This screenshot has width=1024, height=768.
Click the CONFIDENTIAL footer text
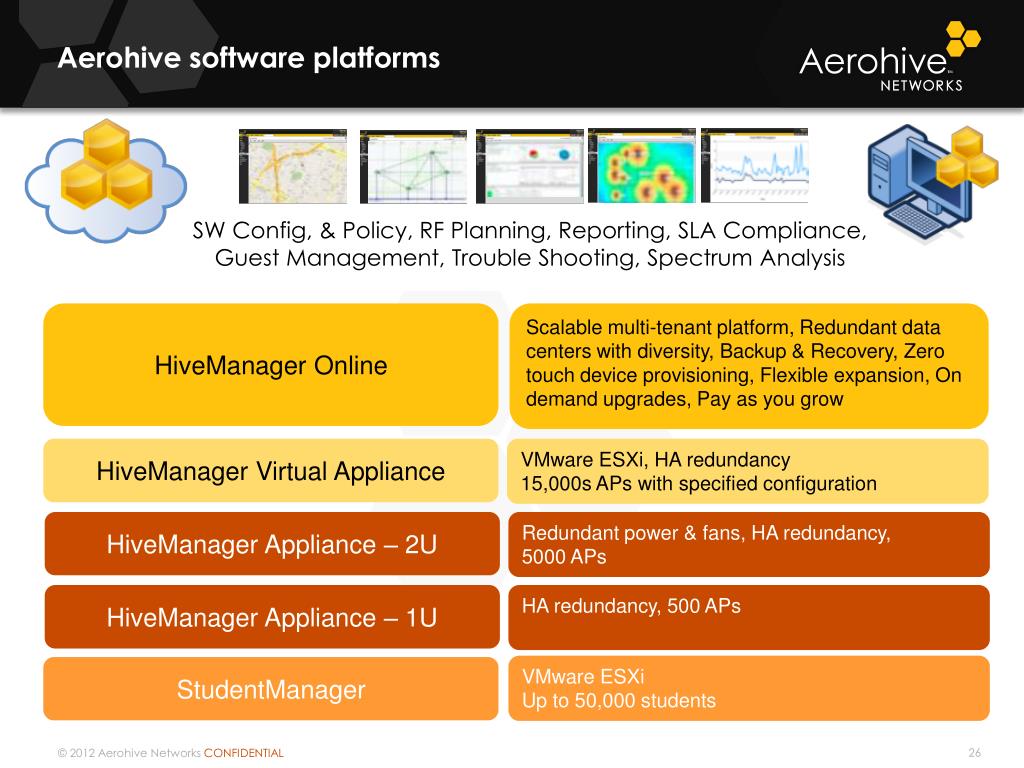244,753
